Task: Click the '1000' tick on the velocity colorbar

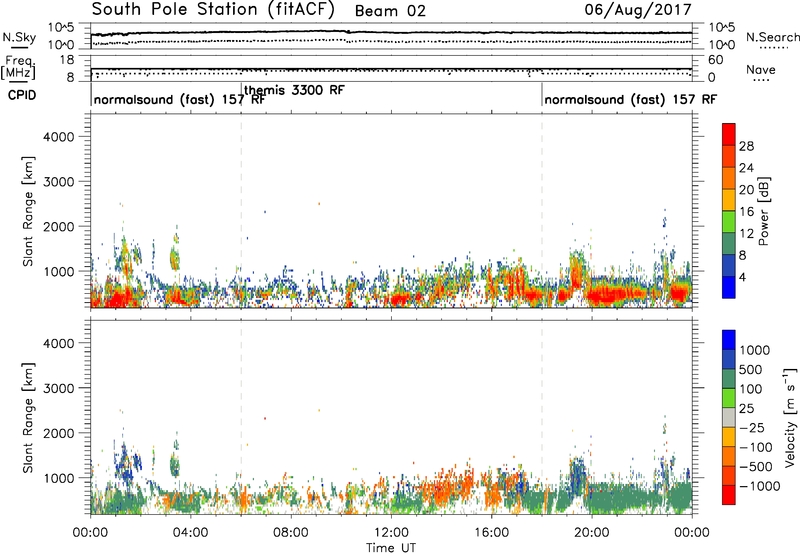Action: pos(754,350)
